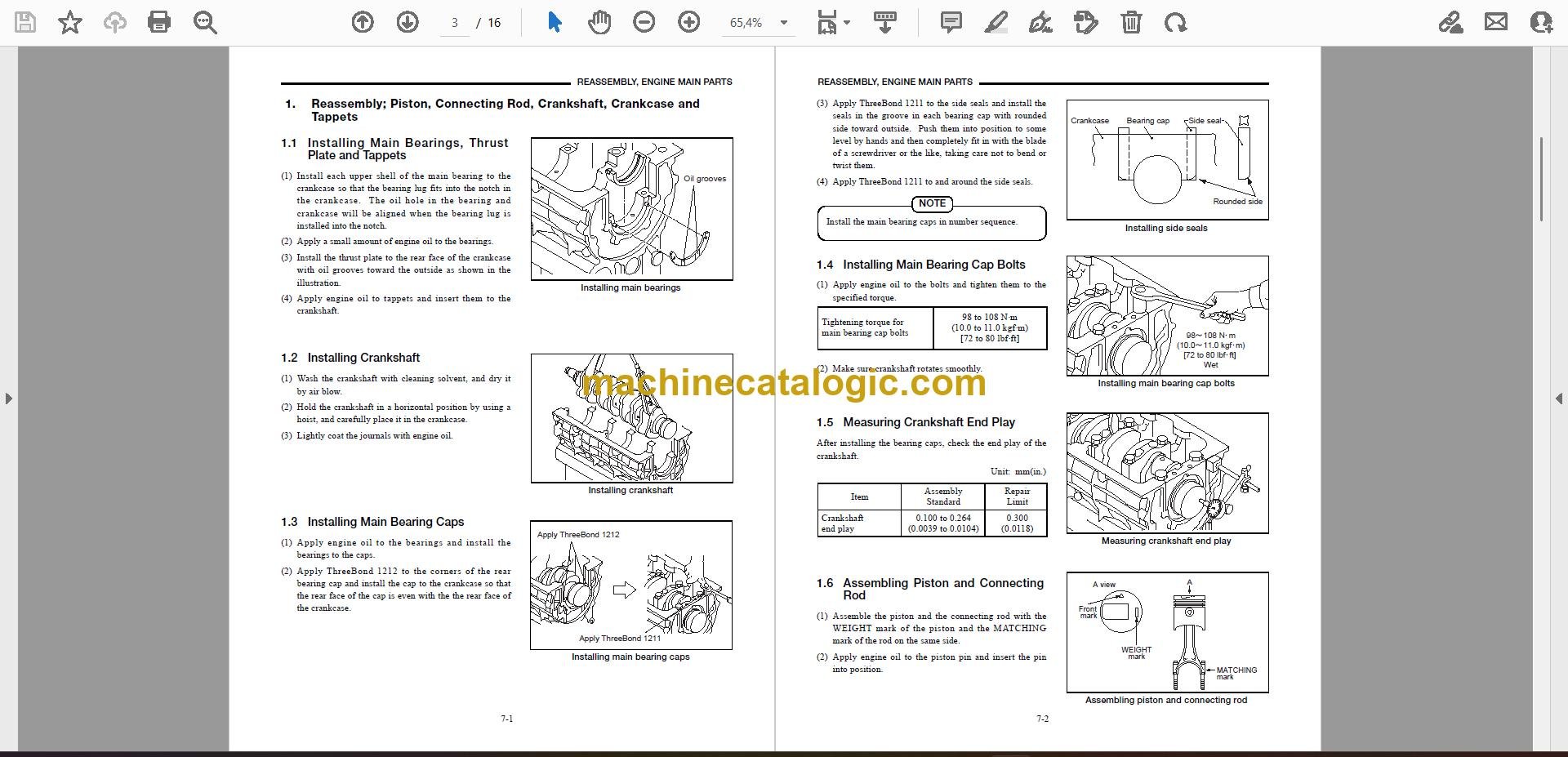This screenshot has width=1568, height=757.
Task: Click heading '1.4 Installing Main Bearing Cap Bolts'
Action: click(920, 265)
